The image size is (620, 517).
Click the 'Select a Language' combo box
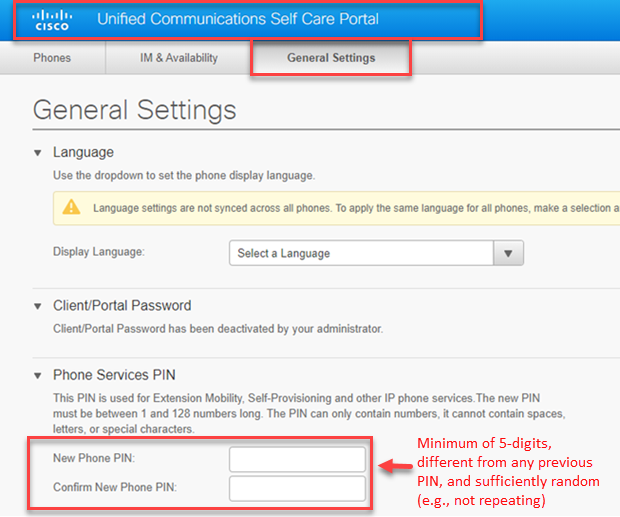tap(362, 254)
